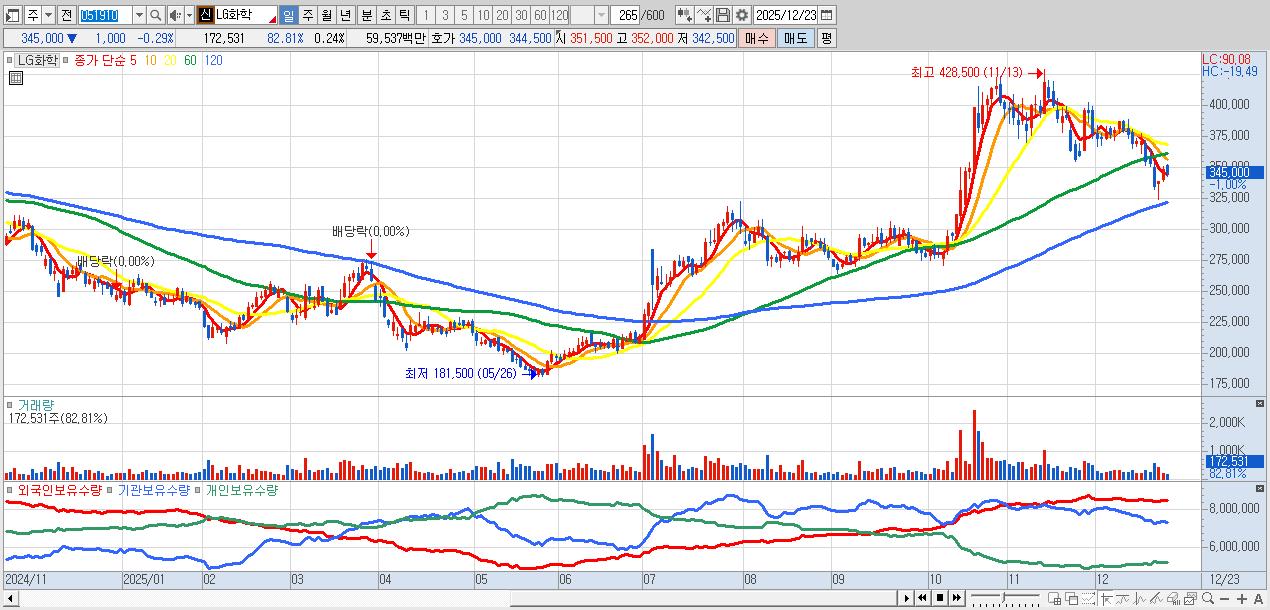
Task: Toggle the sidebar panel icon at top-left
Action: coord(11,15)
